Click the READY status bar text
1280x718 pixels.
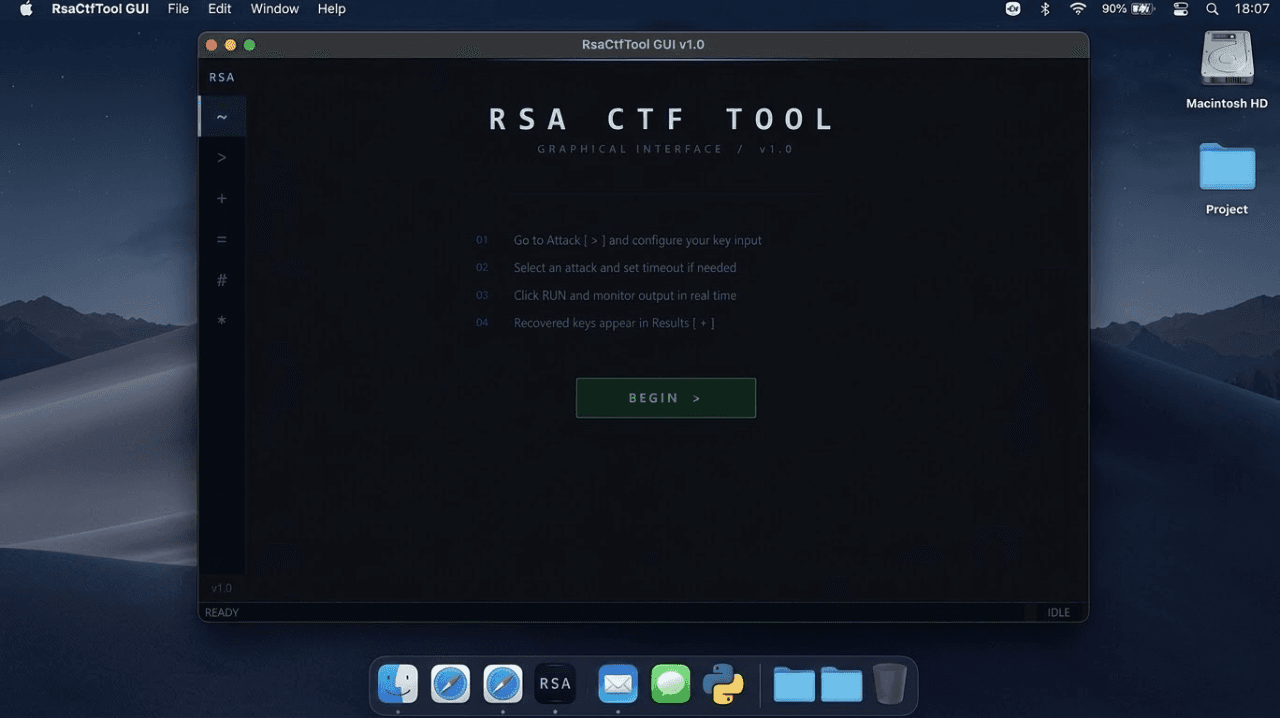[x=221, y=611]
